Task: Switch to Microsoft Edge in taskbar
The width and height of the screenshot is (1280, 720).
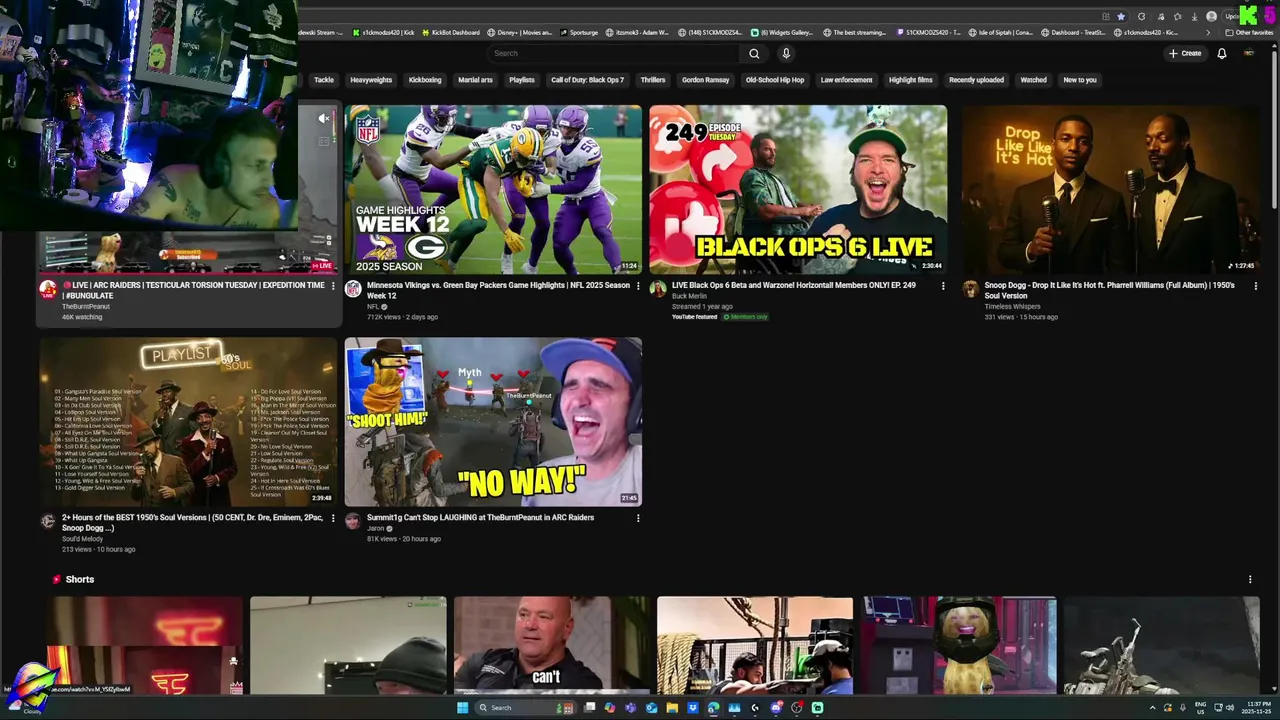Action: tap(713, 708)
